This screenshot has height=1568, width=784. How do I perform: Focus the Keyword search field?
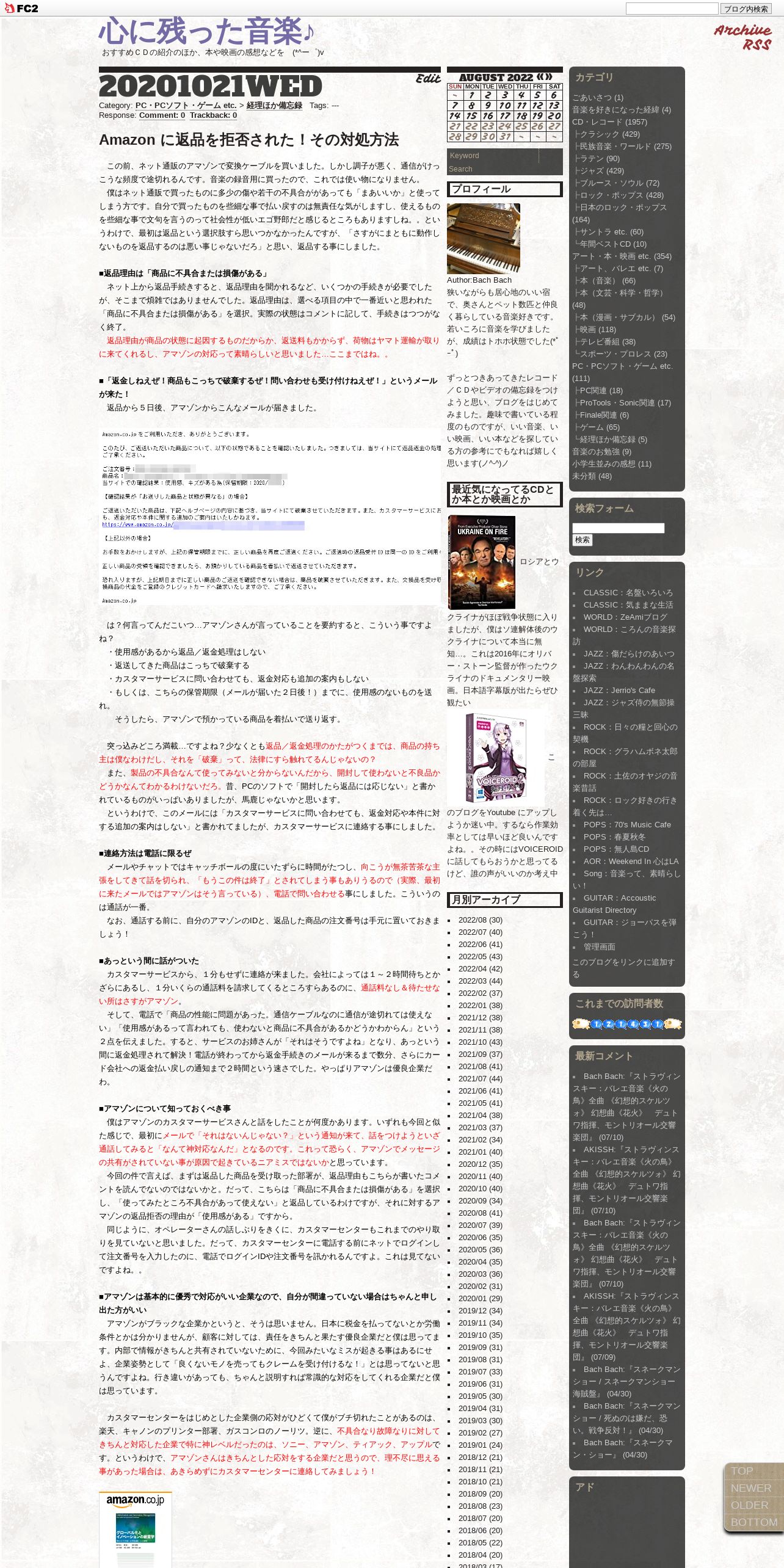(493, 156)
